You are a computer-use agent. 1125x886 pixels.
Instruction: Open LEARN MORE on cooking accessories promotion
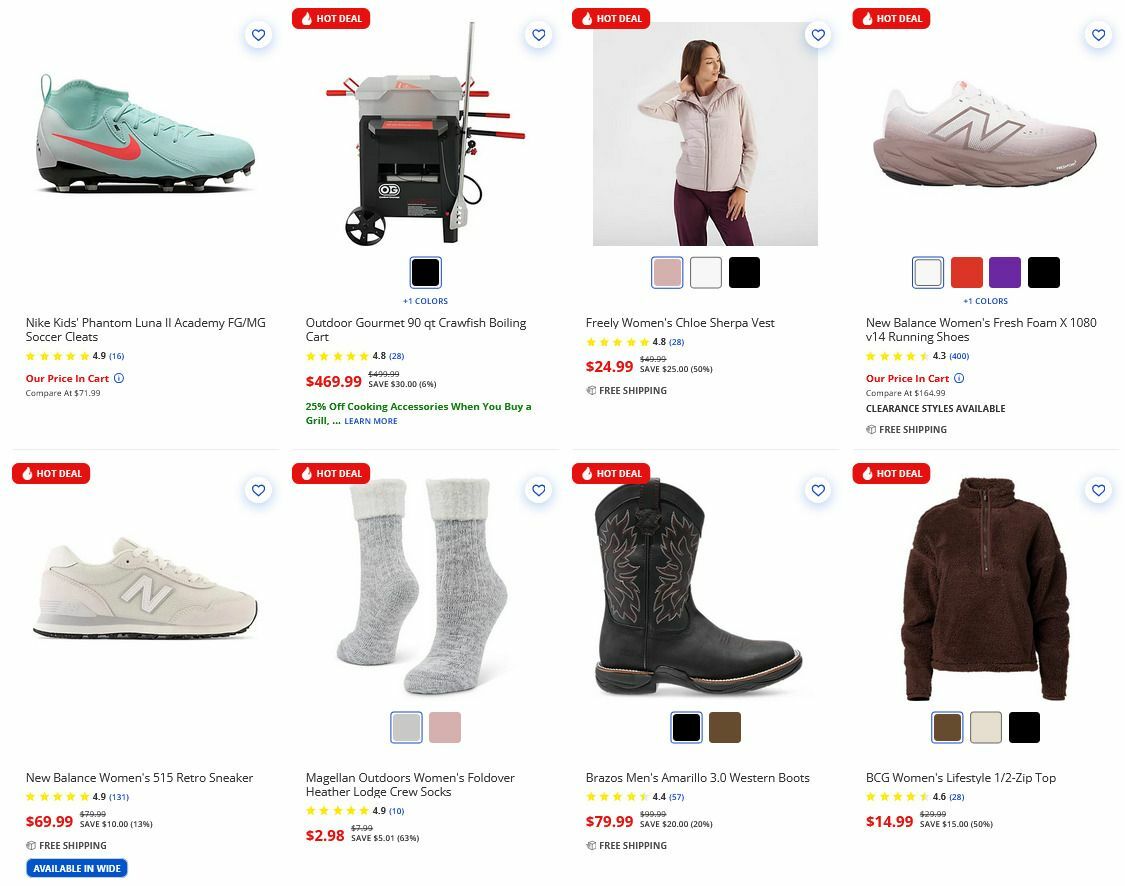pos(370,420)
